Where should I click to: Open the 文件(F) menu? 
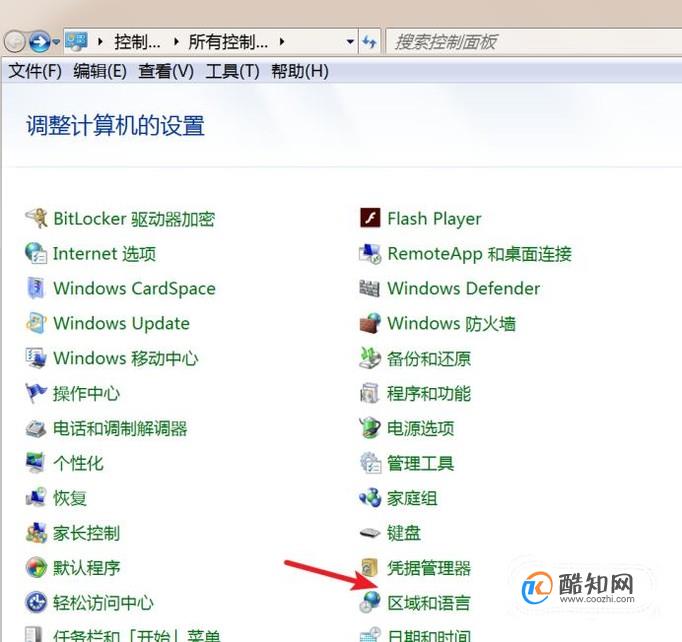(35, 71)
